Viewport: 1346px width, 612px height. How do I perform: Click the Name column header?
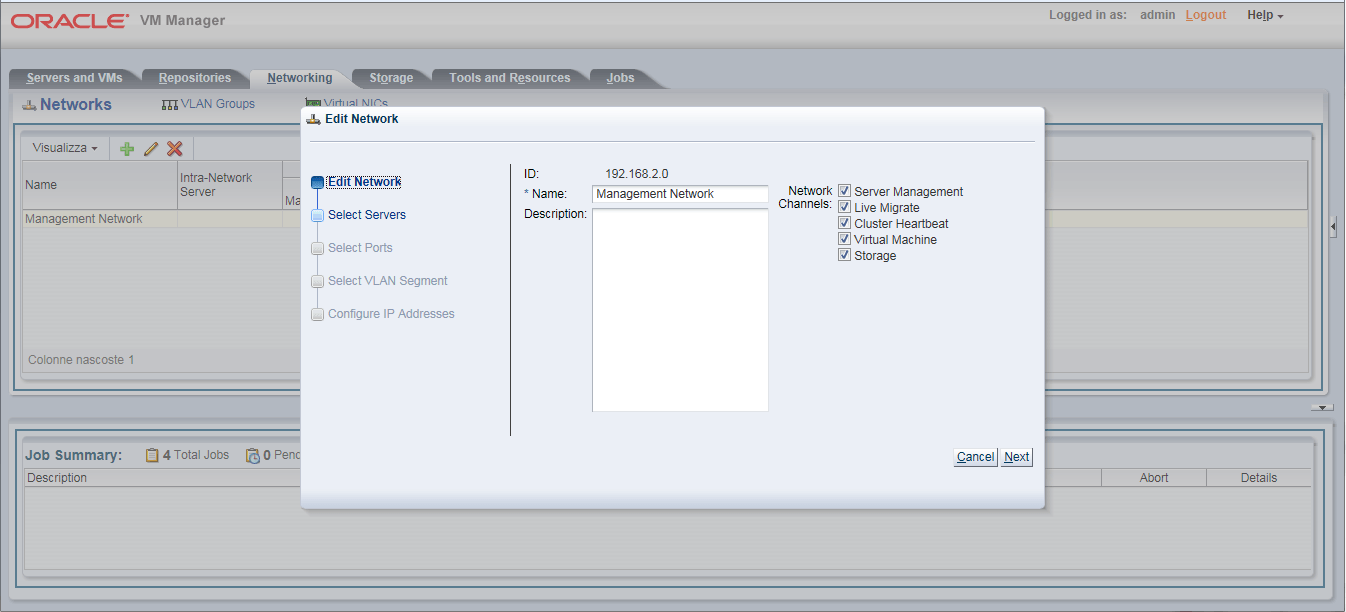[100, 185]
